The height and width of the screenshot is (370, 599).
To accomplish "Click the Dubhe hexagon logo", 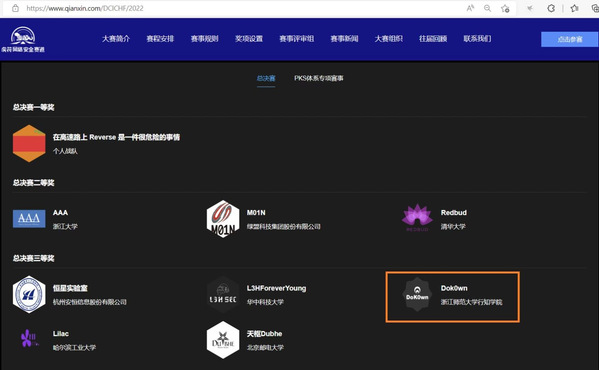I will [x=223, y=340].
